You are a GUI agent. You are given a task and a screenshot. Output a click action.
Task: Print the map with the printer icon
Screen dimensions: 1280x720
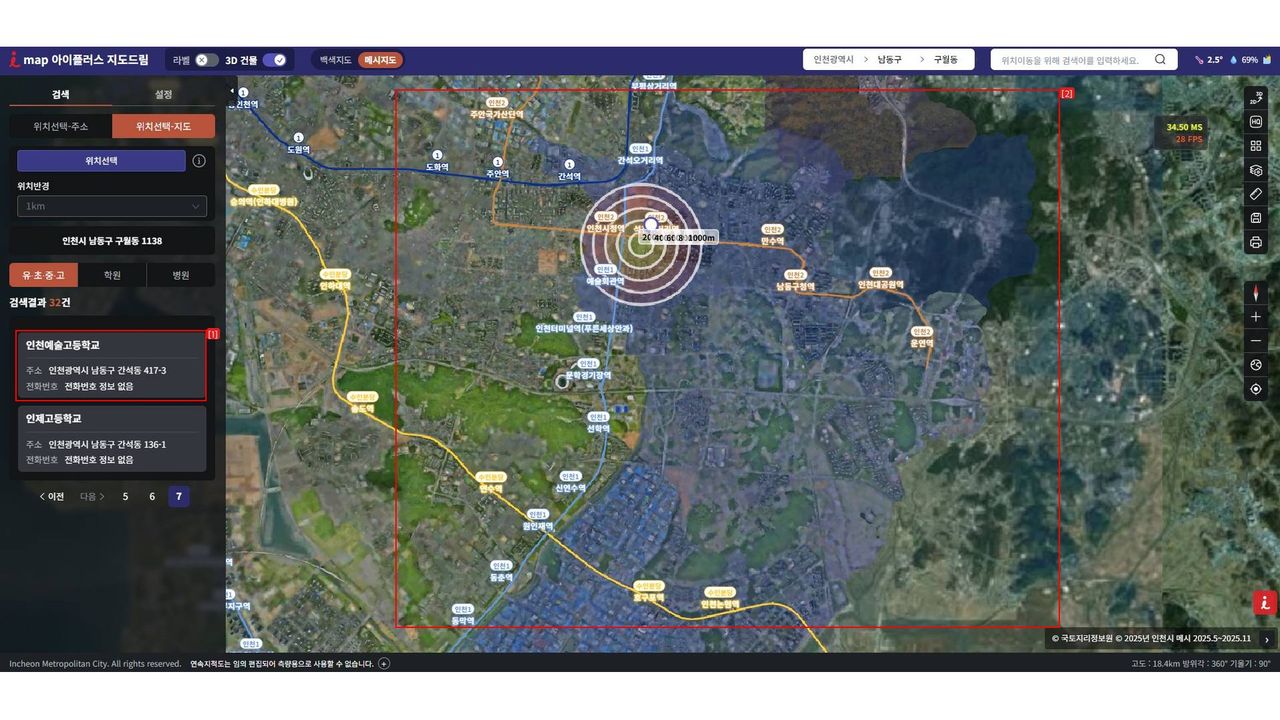coord(1256,242)
